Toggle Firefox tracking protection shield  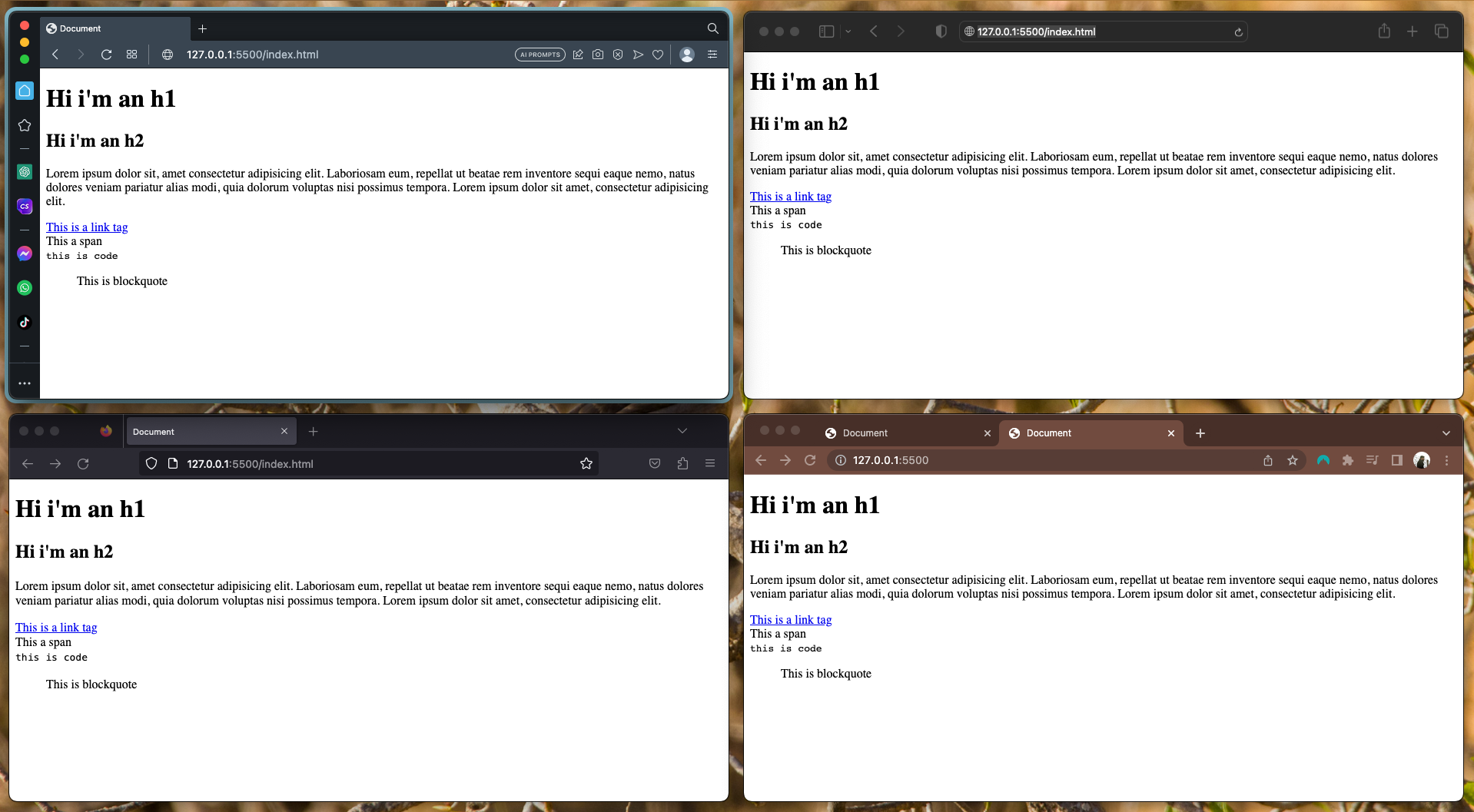tap(151, 463)
